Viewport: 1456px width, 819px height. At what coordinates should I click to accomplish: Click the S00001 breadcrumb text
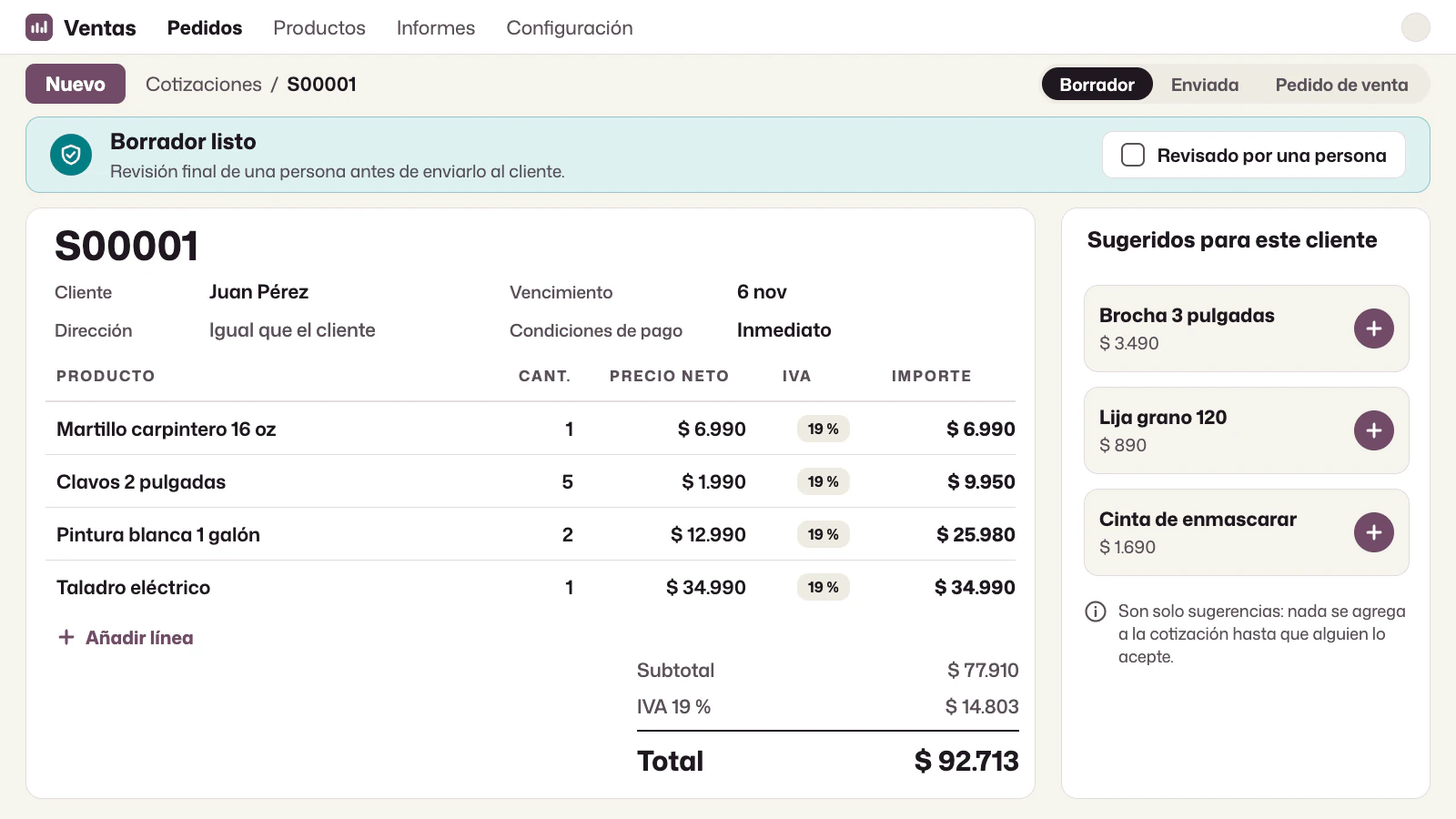pos(321,84)
